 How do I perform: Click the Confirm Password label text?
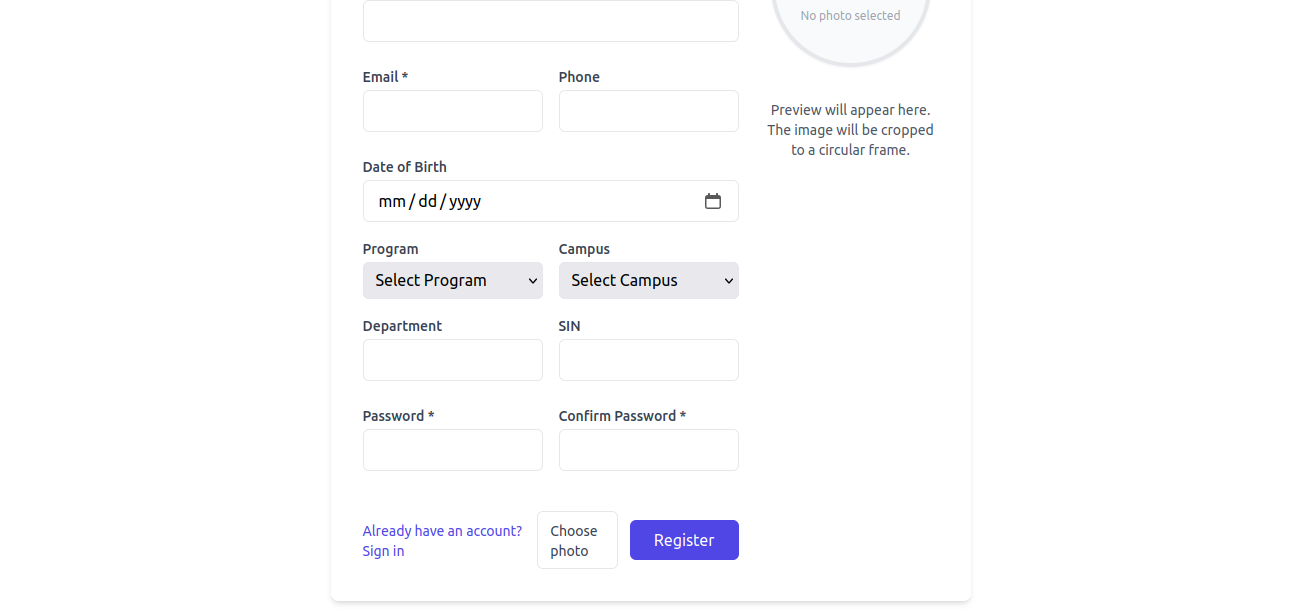(x=622, y=416)
